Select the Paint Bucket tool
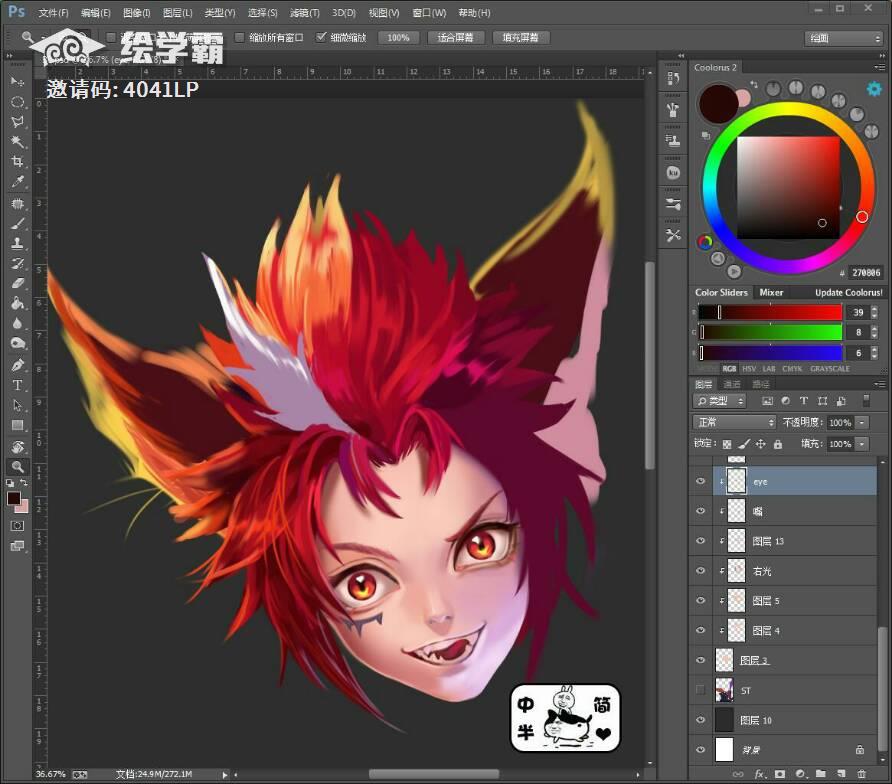The height and width of the screenshot is (784, 892). click(x=17, y=303)
